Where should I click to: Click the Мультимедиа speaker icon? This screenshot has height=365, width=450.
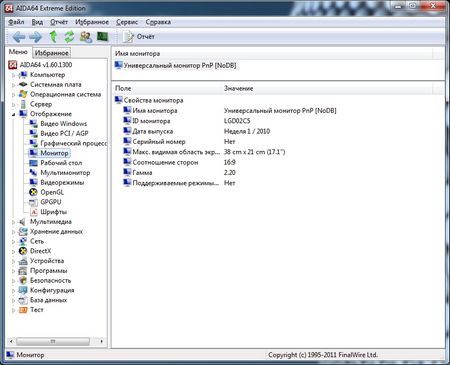[23, 222]
